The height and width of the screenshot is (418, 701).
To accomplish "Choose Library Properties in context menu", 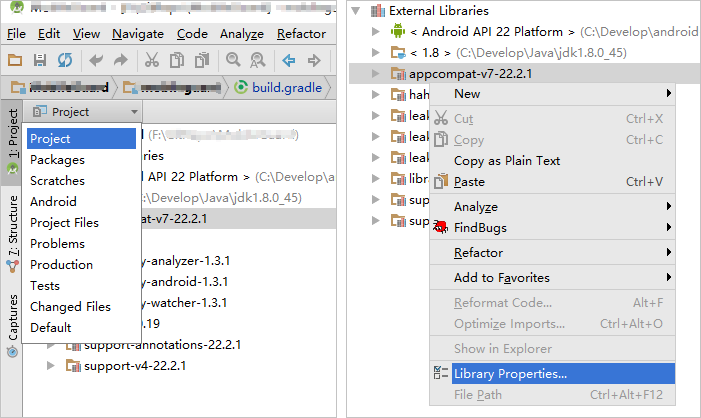I will 510,374.
